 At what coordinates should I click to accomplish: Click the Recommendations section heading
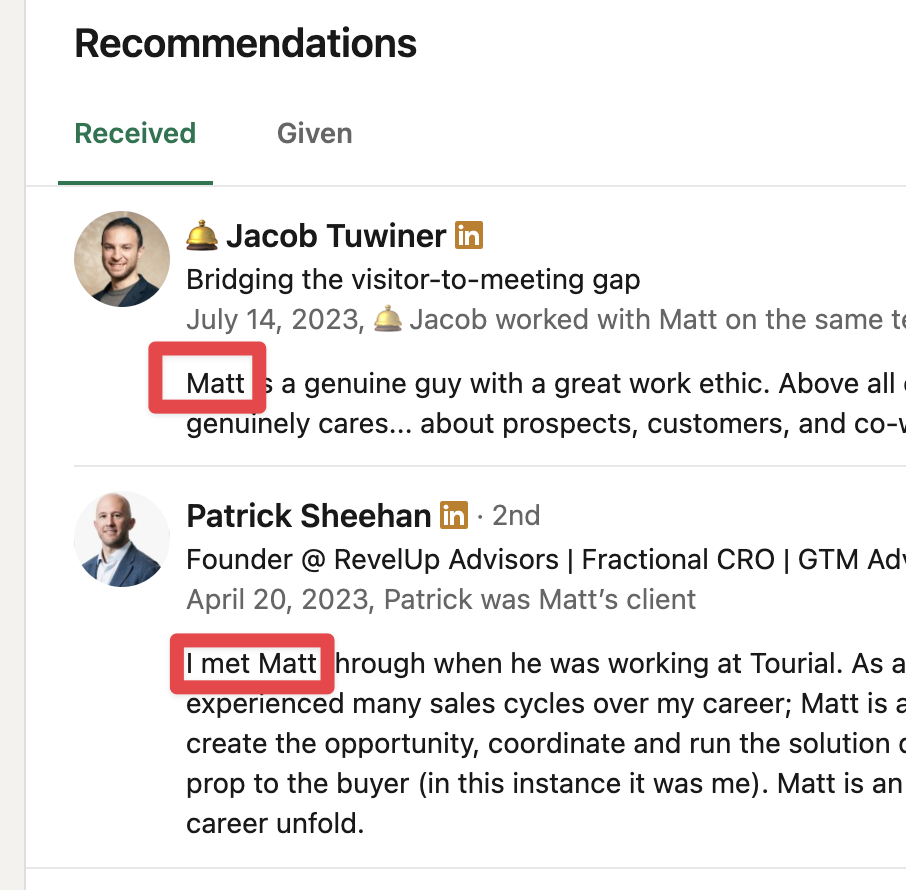click(246, 43)
